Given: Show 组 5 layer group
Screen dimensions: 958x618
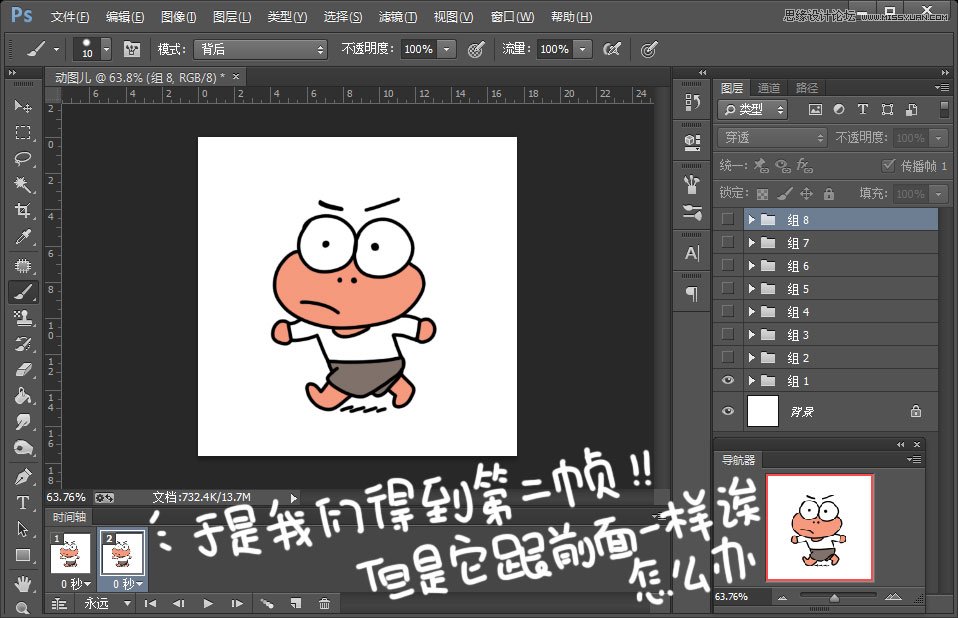Looking at the screenshot, I should (728, 288).
